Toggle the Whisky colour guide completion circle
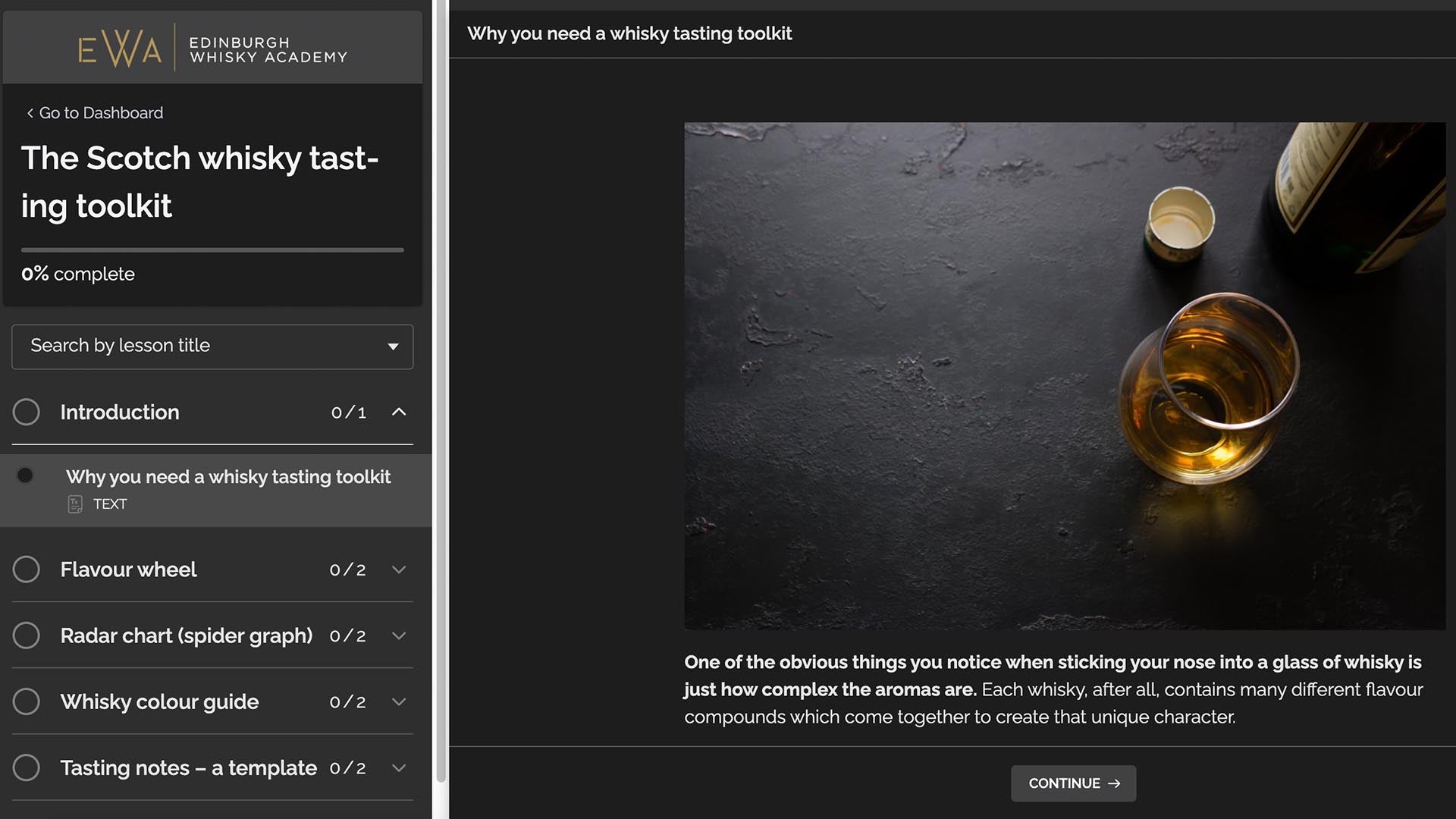The width and height of the screenshot is (1456, 819). point(27,701)
